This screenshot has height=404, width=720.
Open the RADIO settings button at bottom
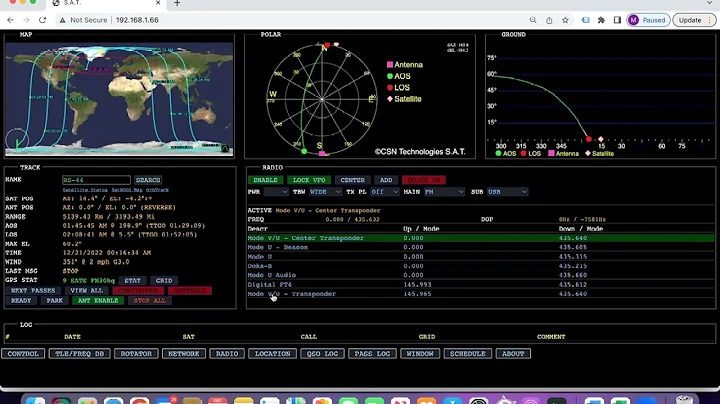click(227, 354)
